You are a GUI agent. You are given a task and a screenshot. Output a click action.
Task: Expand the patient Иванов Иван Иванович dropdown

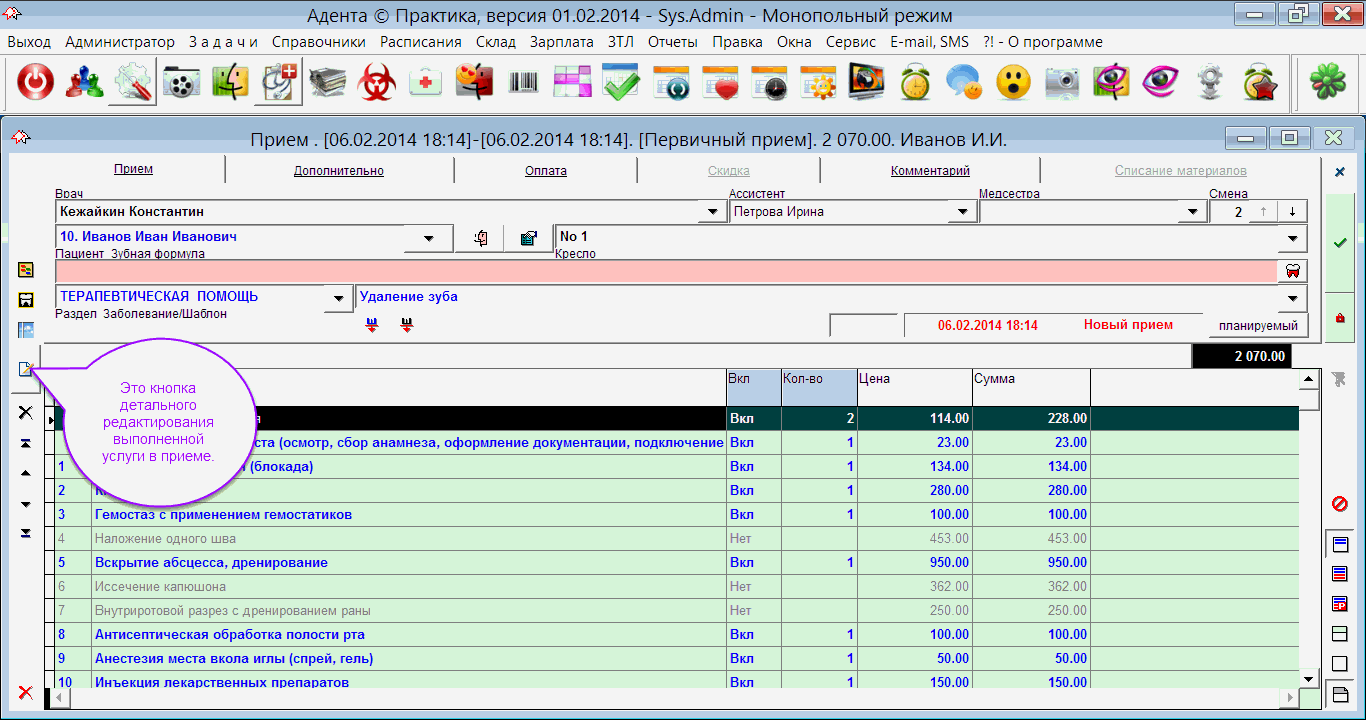[x=430, y=239]
